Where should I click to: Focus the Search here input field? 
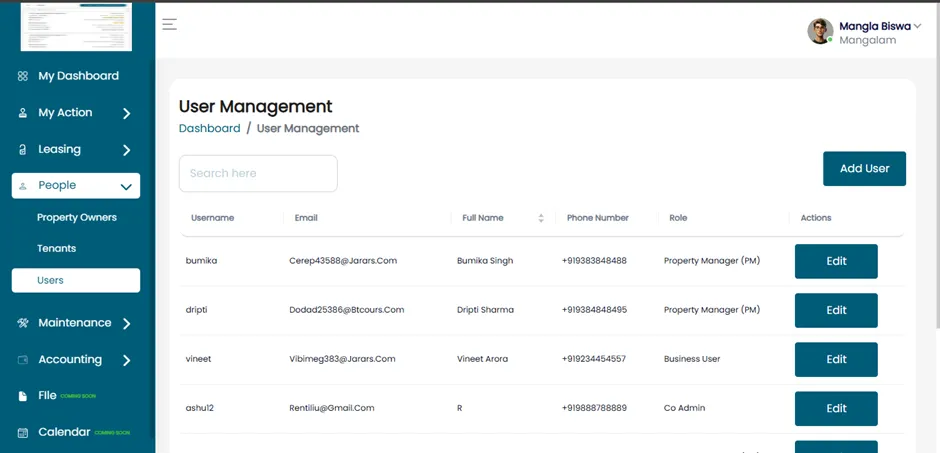tap(258, 174)
